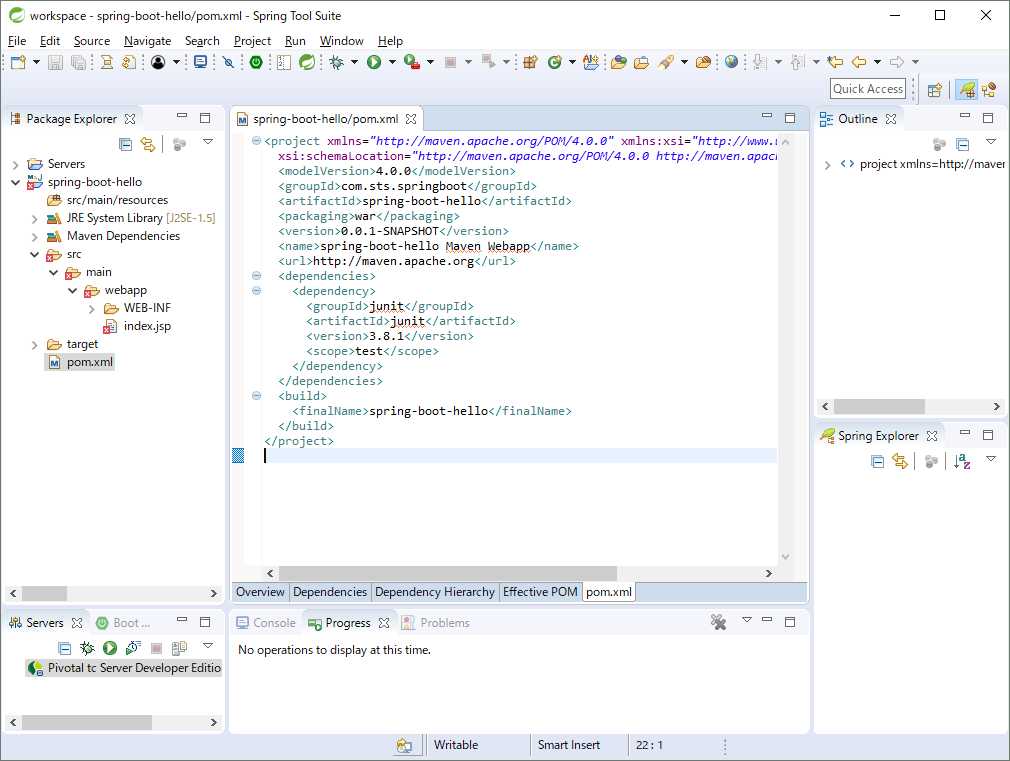
Task: Expand the project node in Outline view
Action: tap(828, 165)
